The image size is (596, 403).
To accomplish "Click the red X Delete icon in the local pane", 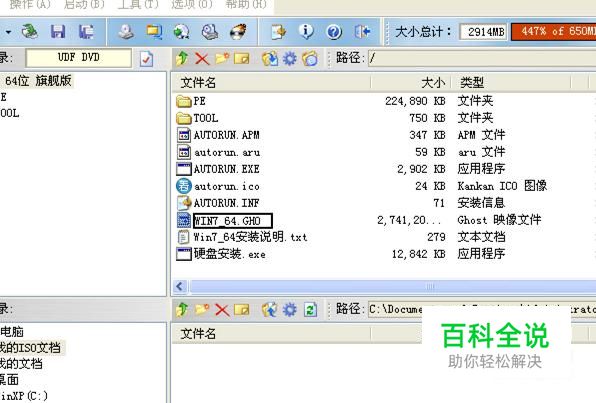I will [x=222, y=310].
